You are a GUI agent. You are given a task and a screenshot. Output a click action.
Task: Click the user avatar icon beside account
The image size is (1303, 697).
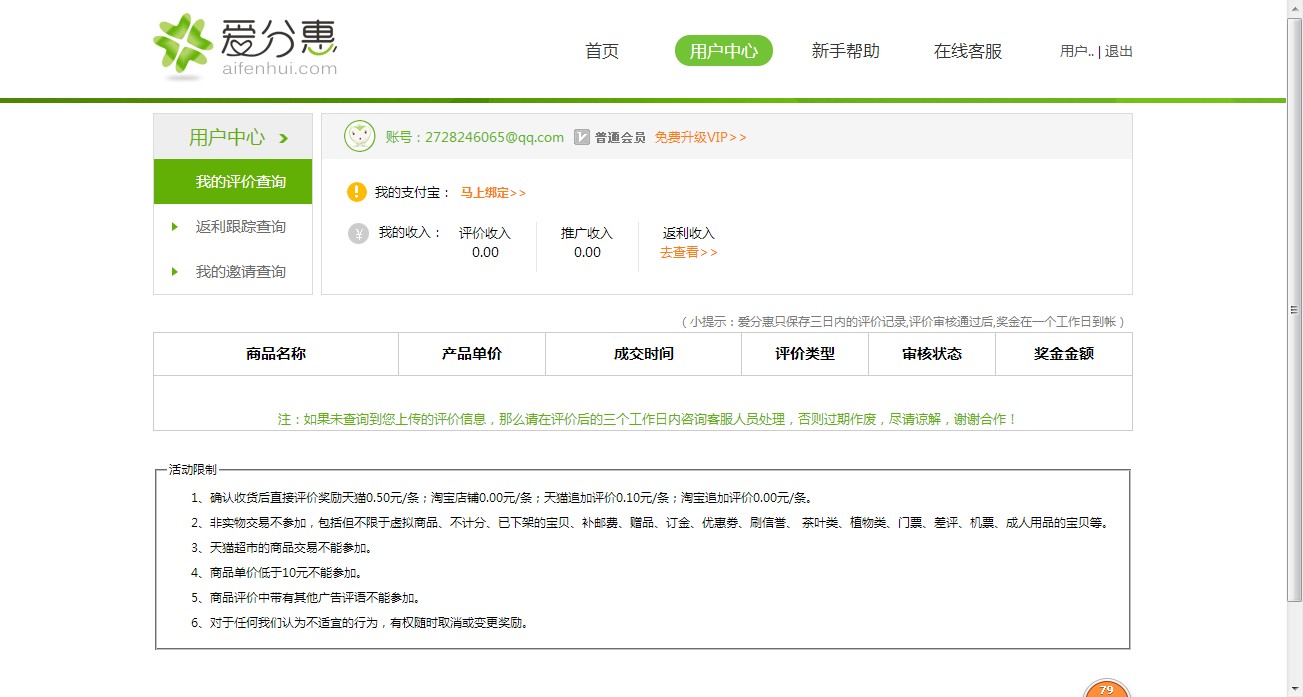(x=360, y=136)
